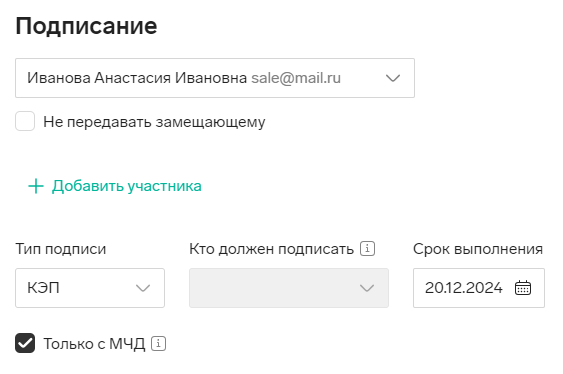This screenshot has width=563, height=374.
Task: Click chevron in disabled «Кто должен подписать» field
Action: coord(367,288)
